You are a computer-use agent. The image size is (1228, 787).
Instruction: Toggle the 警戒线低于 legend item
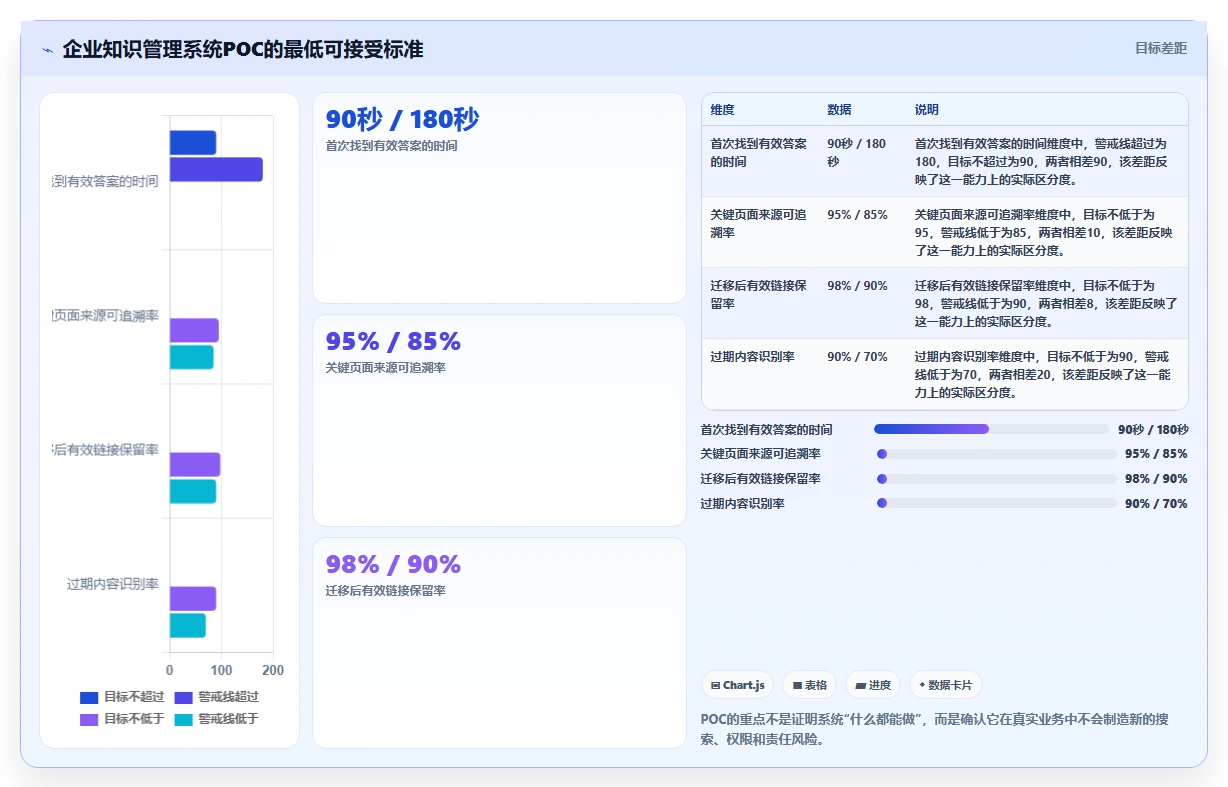[x=216, y=719]
